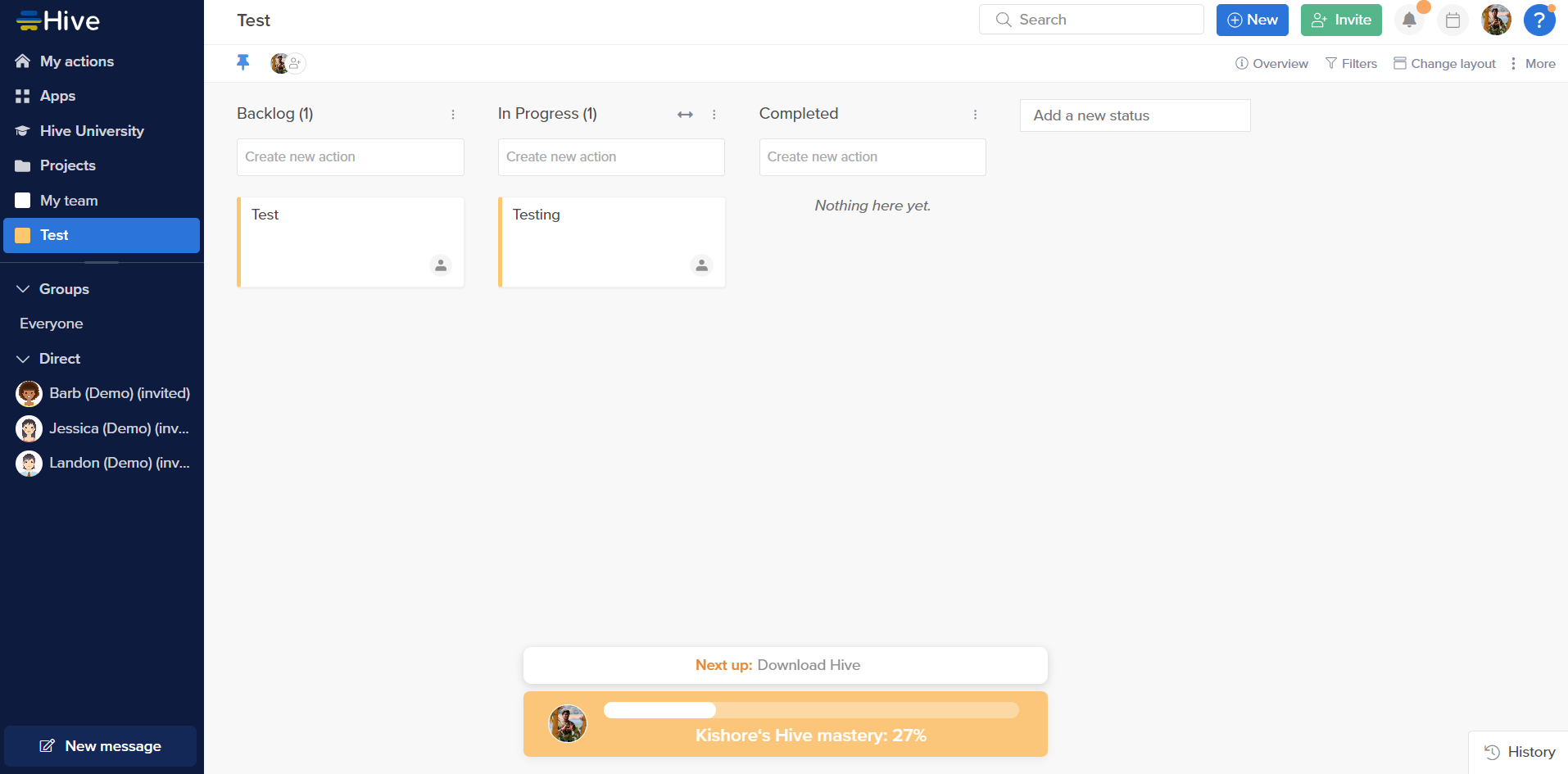Click Create new action in Backlog

coord(351,157)
